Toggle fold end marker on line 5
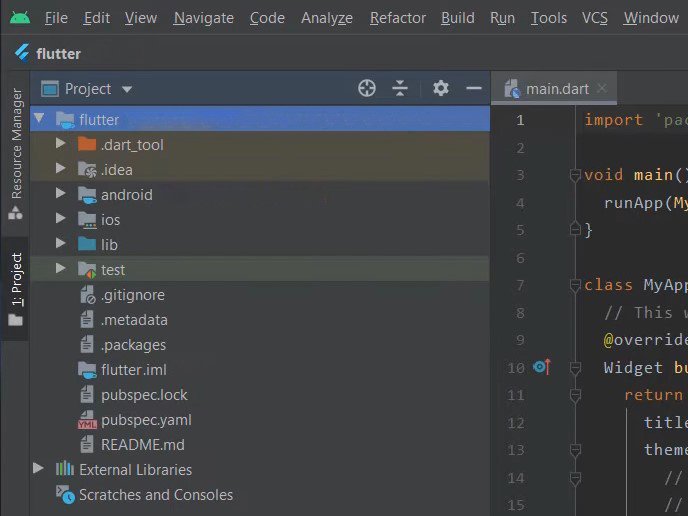 pos(575,229)
